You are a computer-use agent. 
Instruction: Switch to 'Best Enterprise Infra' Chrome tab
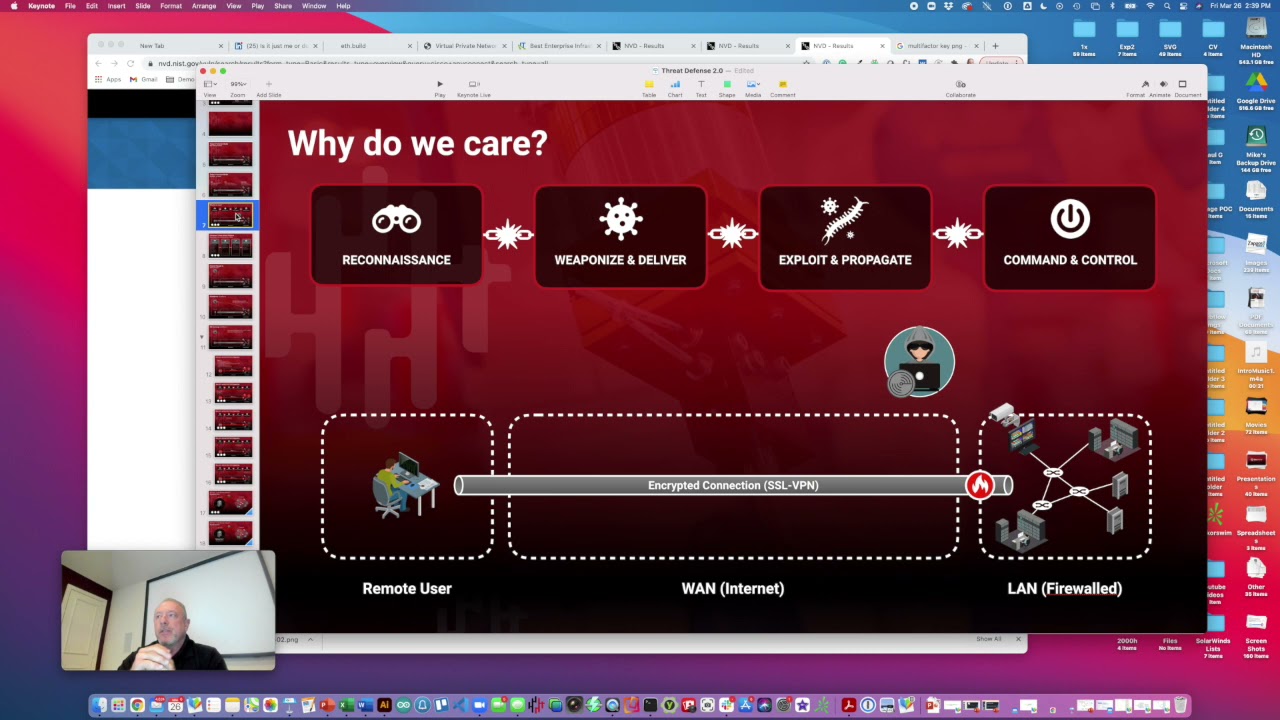click(560, 46)
